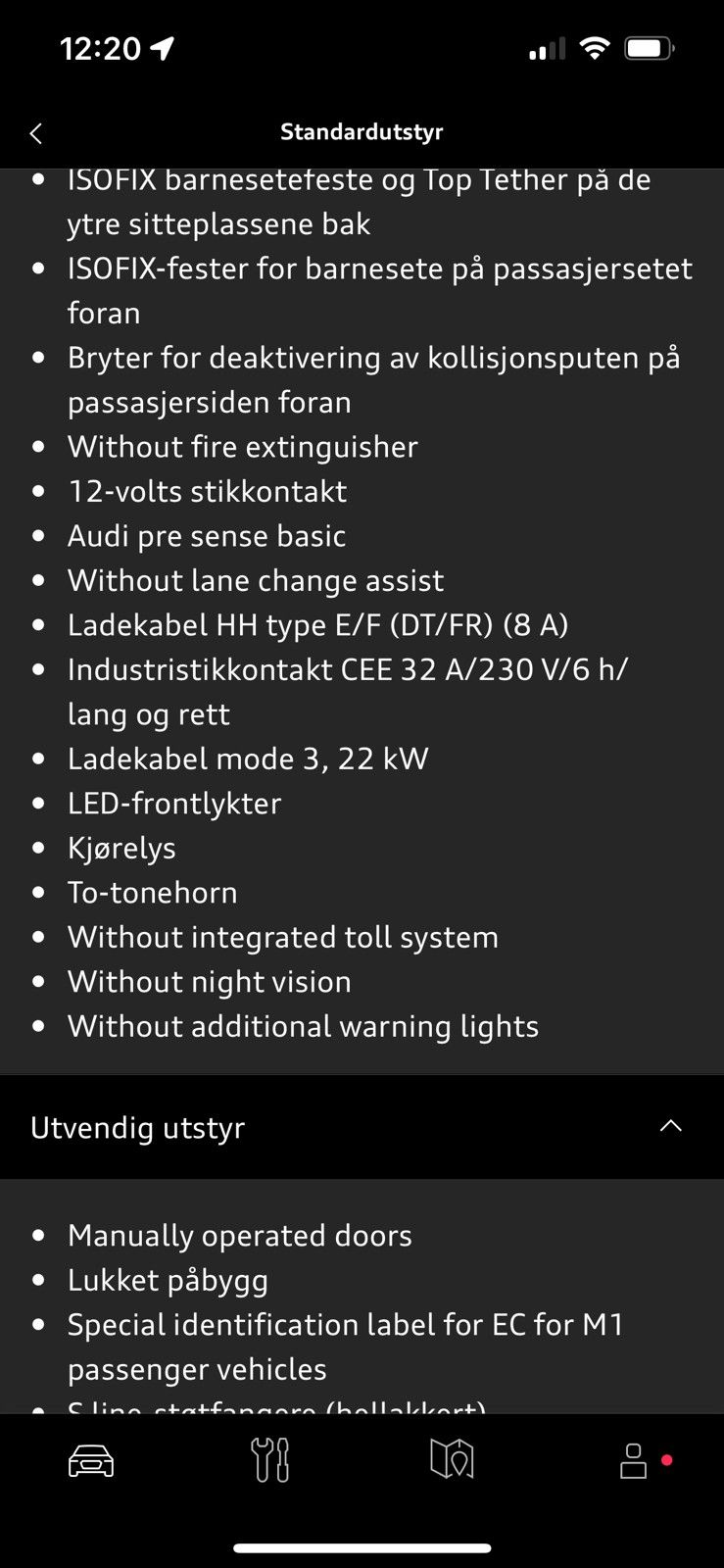Tap the Utvendig utstyr section header
724x1568 pixels.
click(x=362, y=1127)
